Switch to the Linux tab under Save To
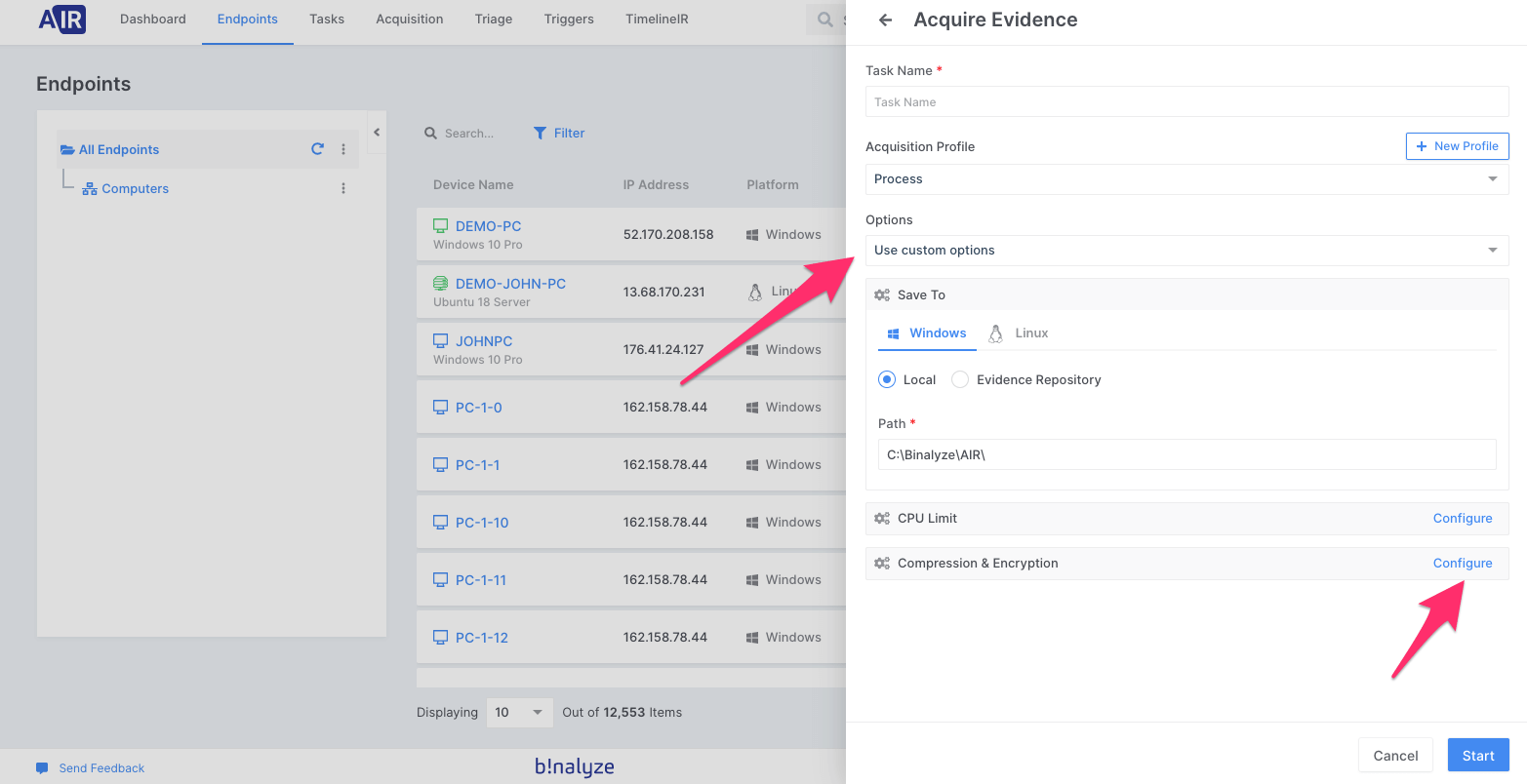 click(1019, 333)
